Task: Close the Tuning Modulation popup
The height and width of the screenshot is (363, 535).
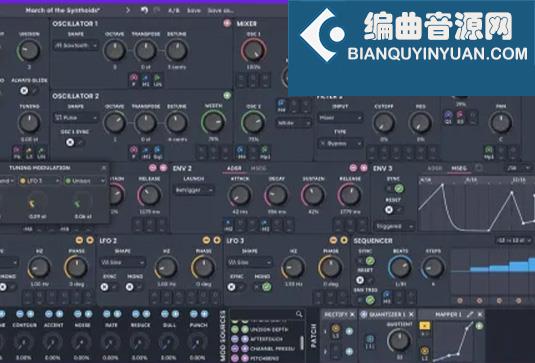Action: [x=104, y=168]
